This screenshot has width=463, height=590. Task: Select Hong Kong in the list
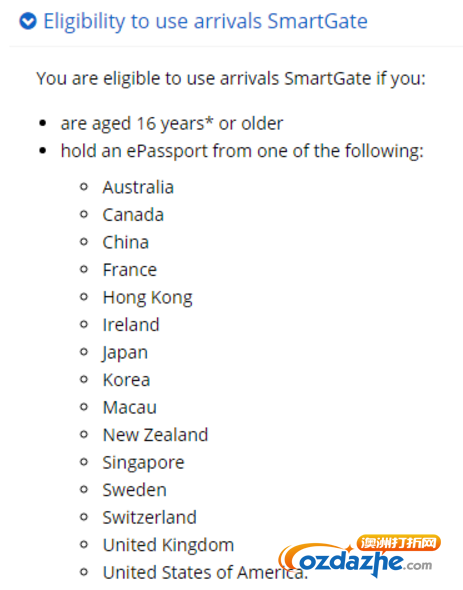click(148, 298)
